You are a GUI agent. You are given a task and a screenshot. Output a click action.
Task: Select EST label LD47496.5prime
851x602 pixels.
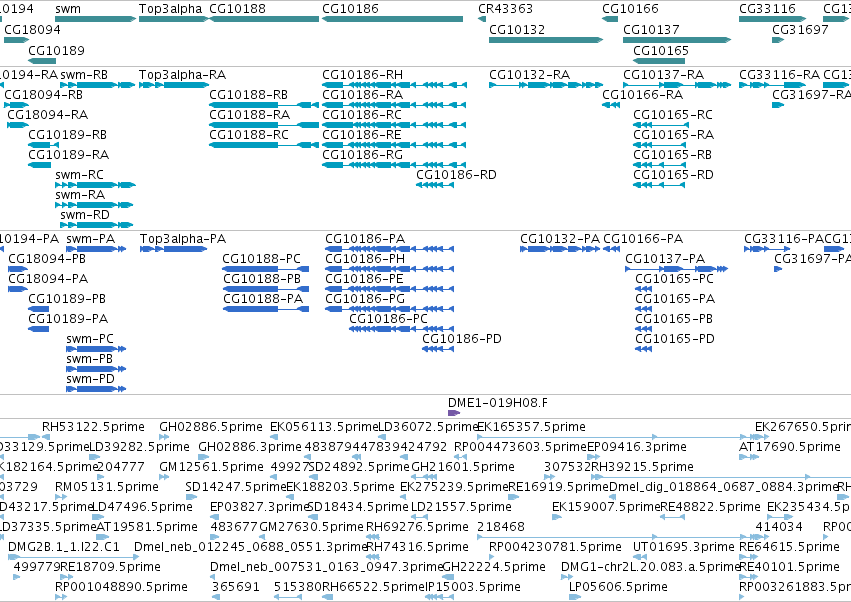[x=142, y=506]
